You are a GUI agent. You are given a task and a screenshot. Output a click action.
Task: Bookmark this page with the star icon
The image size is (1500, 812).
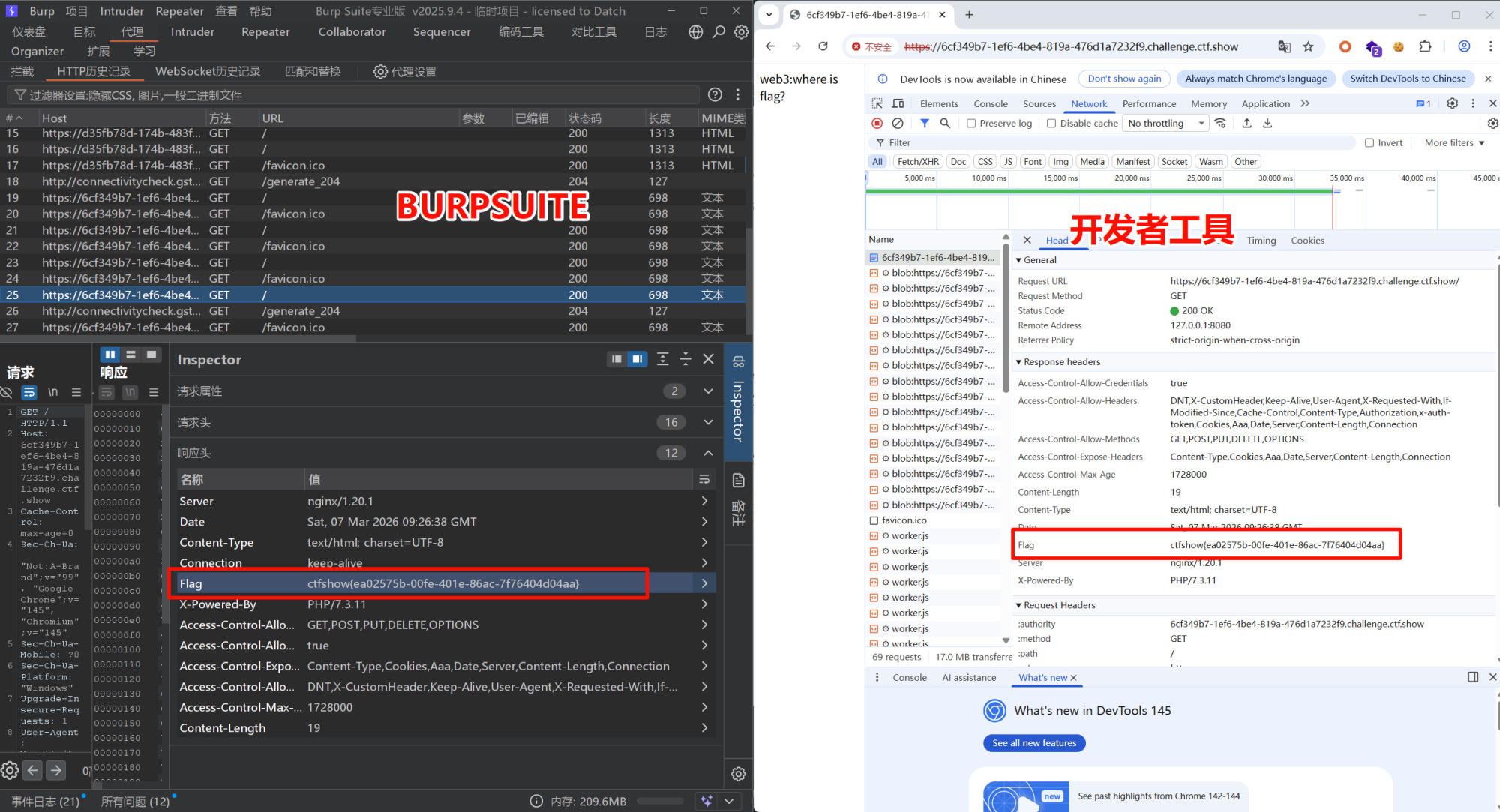coord(1308,46)
